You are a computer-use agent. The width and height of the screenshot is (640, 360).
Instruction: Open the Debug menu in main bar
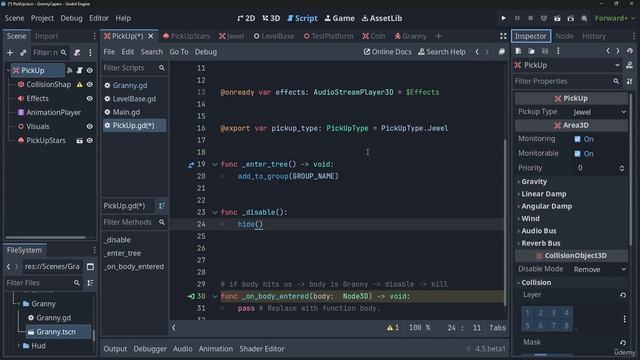tap(71, 18)
